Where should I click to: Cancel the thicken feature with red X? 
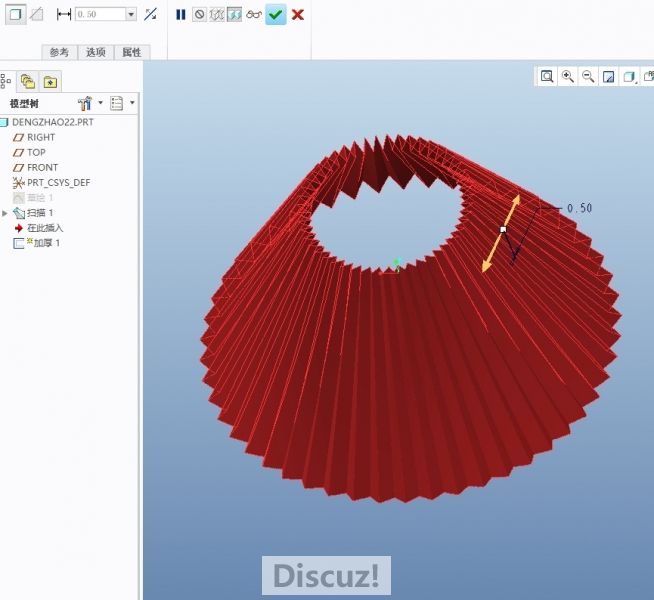297,15
